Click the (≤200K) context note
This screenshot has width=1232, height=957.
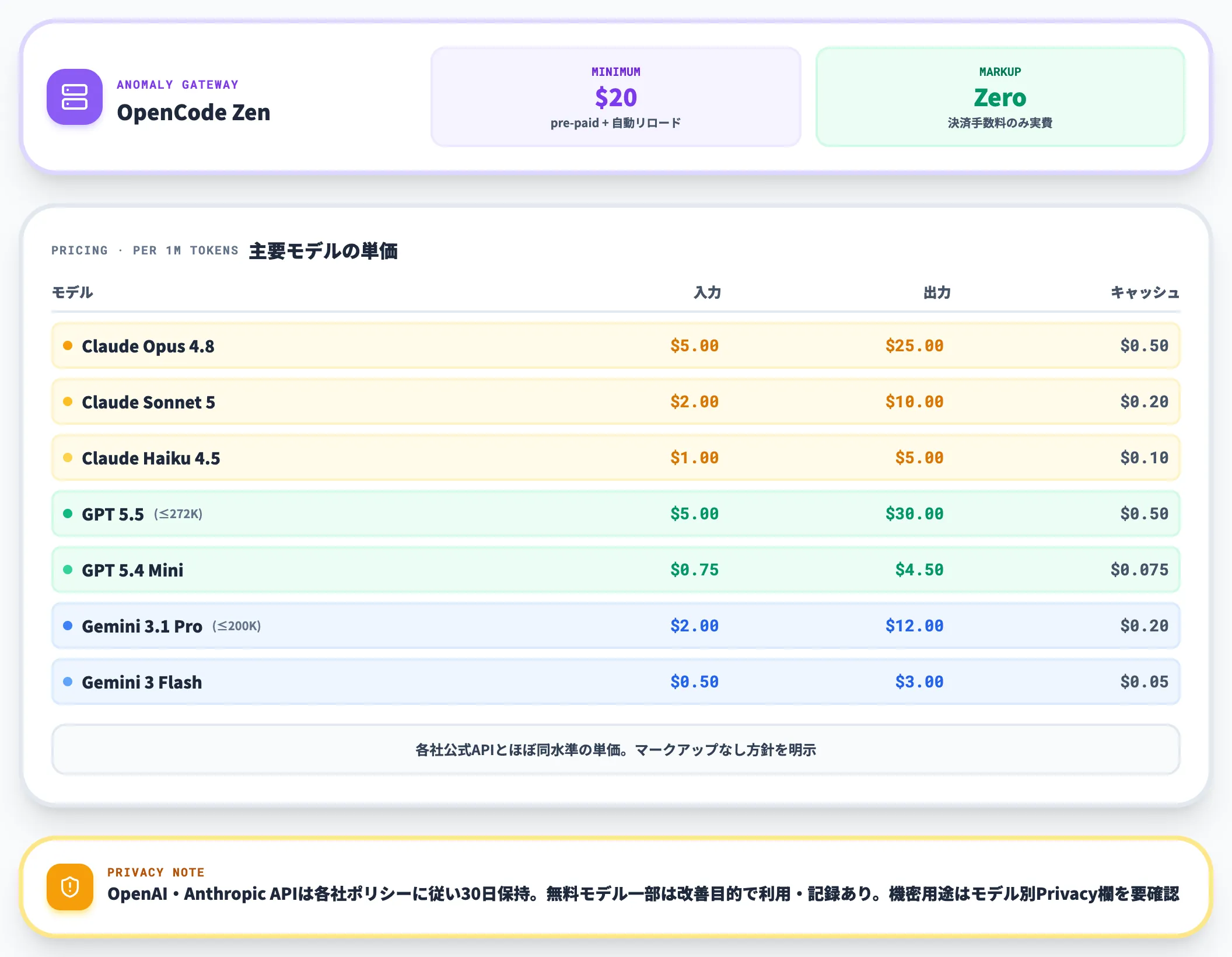tap(237, 626)
